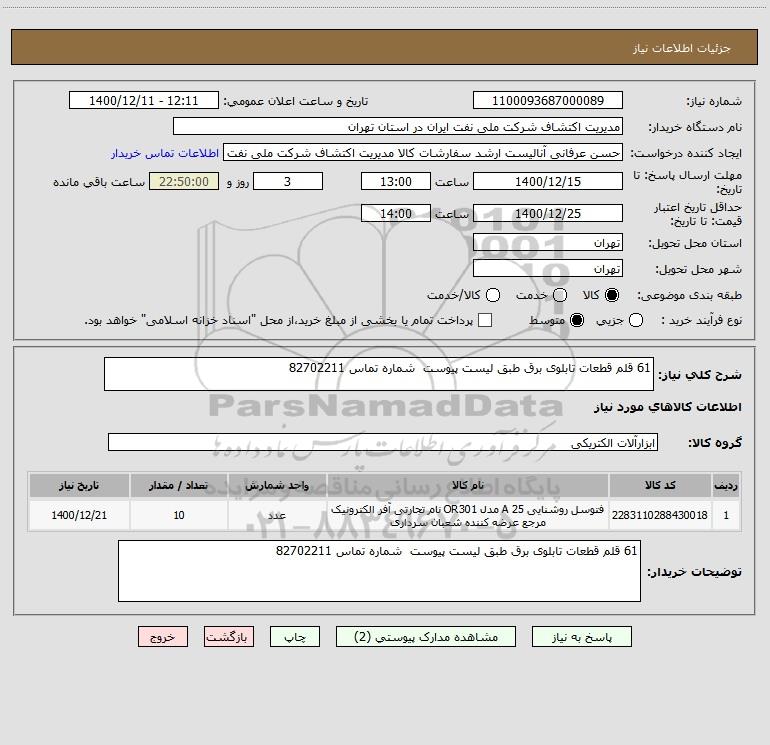Click the row number 1 cell
The width and height of the screenshot is (770, 745).
(x=726, y=515)
